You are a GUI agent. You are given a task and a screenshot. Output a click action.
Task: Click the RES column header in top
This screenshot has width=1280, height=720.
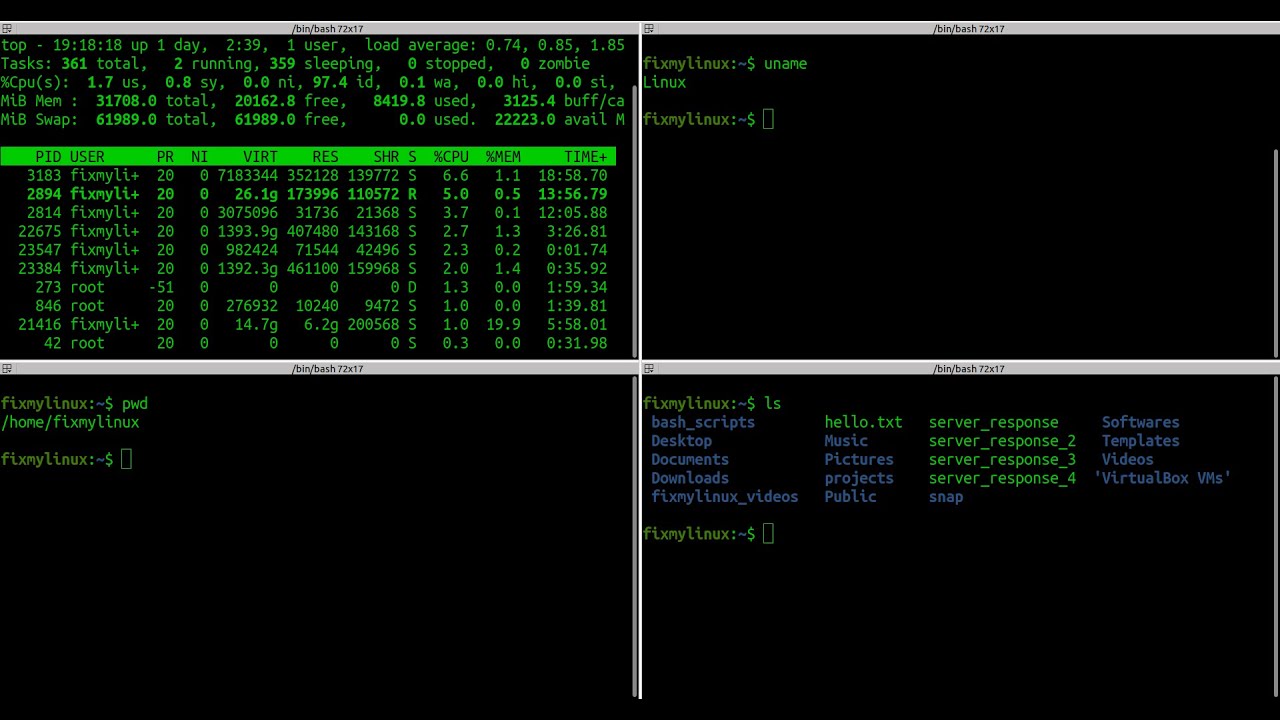[x=325, y=157]
